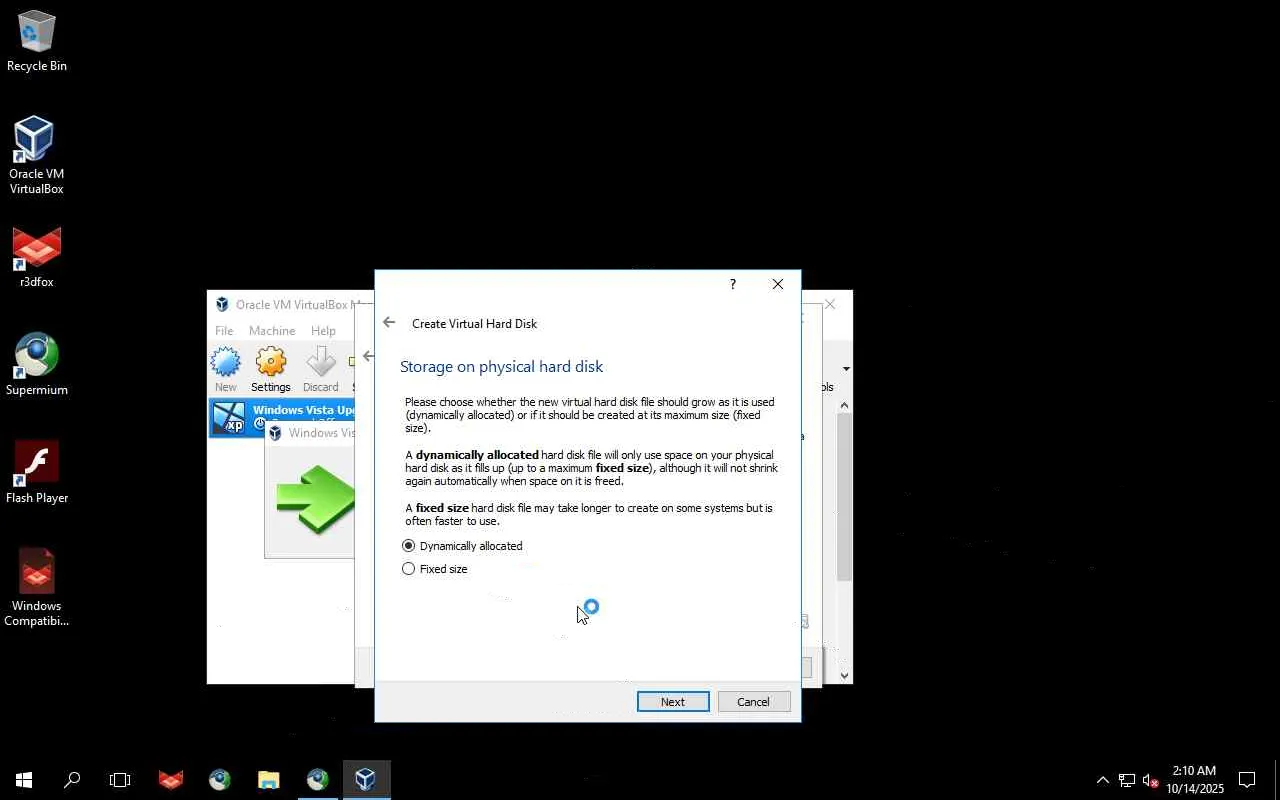Click the Supermium taskbar icon without running indicator
Screen dimensions: 1280x800
(x=220, y=780)
